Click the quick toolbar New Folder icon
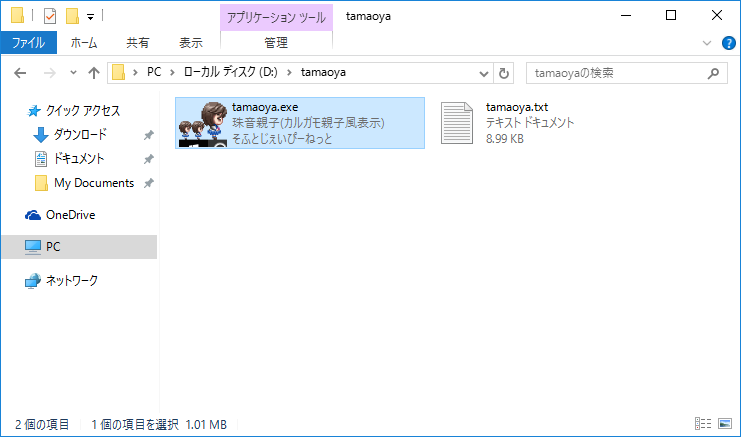 tap(72, 16)
